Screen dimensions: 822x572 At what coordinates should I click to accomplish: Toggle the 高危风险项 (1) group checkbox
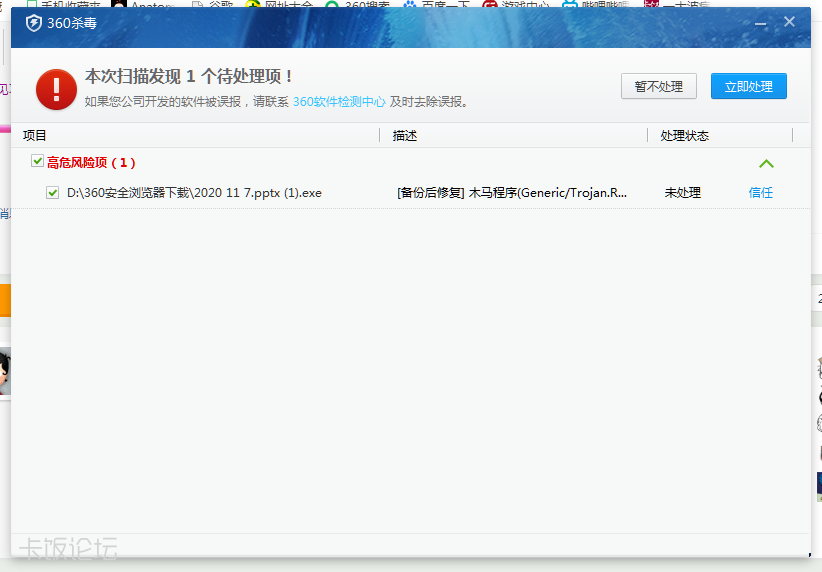click(x=37, y=161)
